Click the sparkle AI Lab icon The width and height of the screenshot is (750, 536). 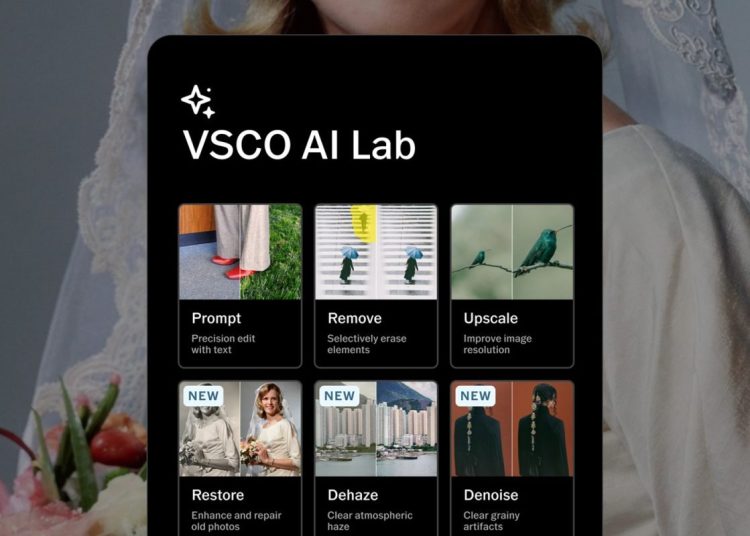coord(198,101)
